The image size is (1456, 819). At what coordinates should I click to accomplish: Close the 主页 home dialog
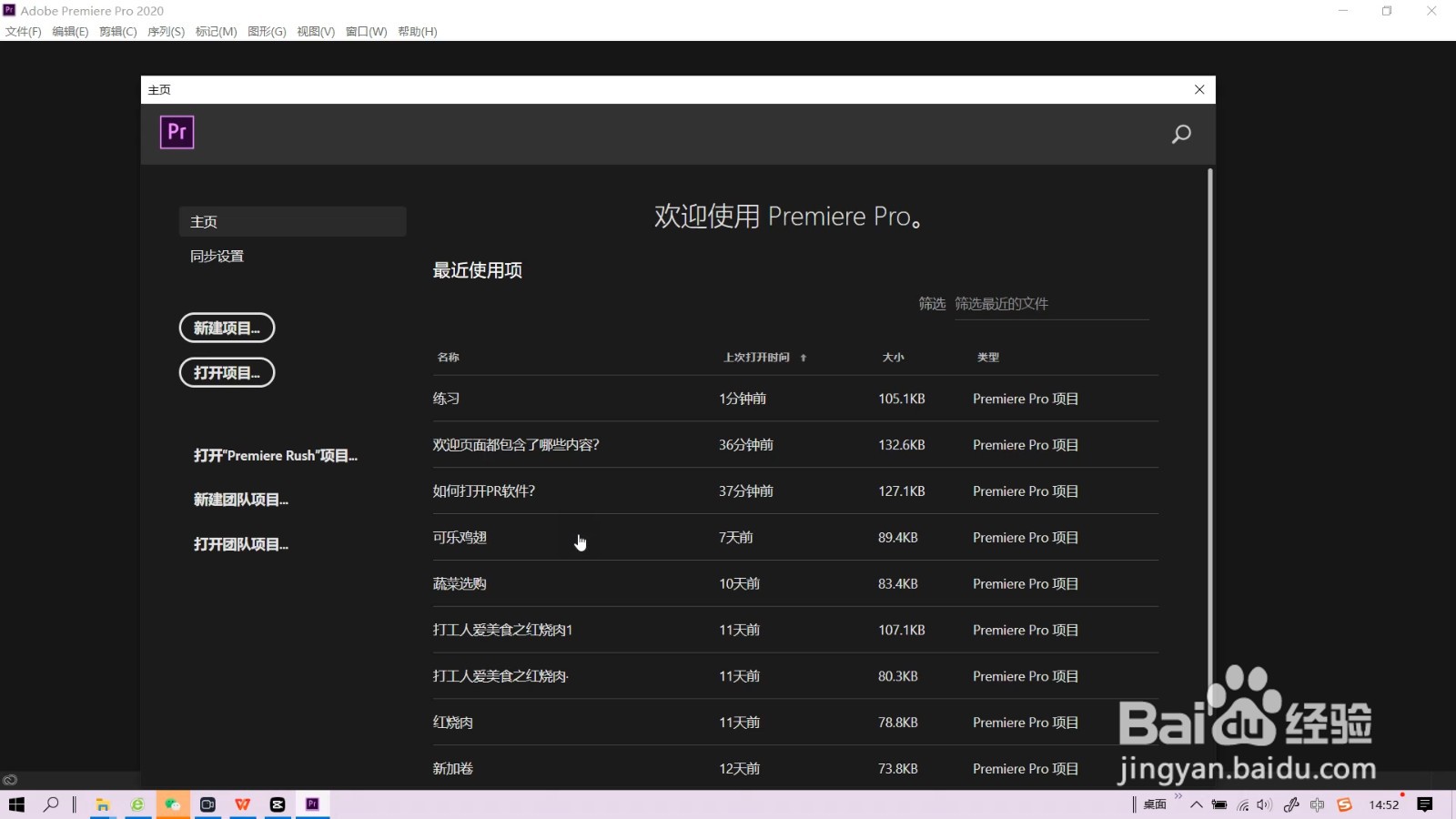(x=1199, y=89)
